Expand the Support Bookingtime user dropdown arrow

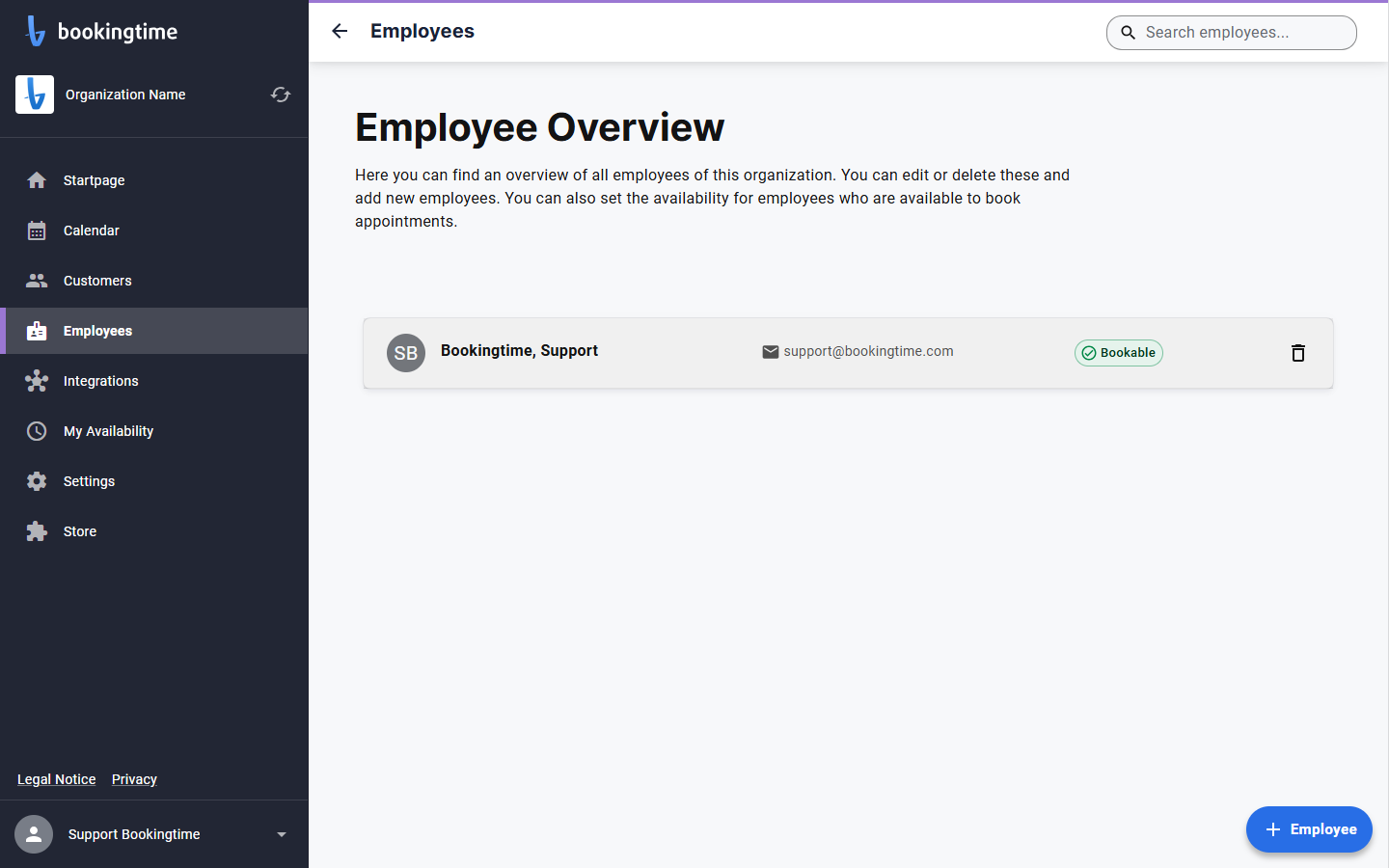pos(282,834)
